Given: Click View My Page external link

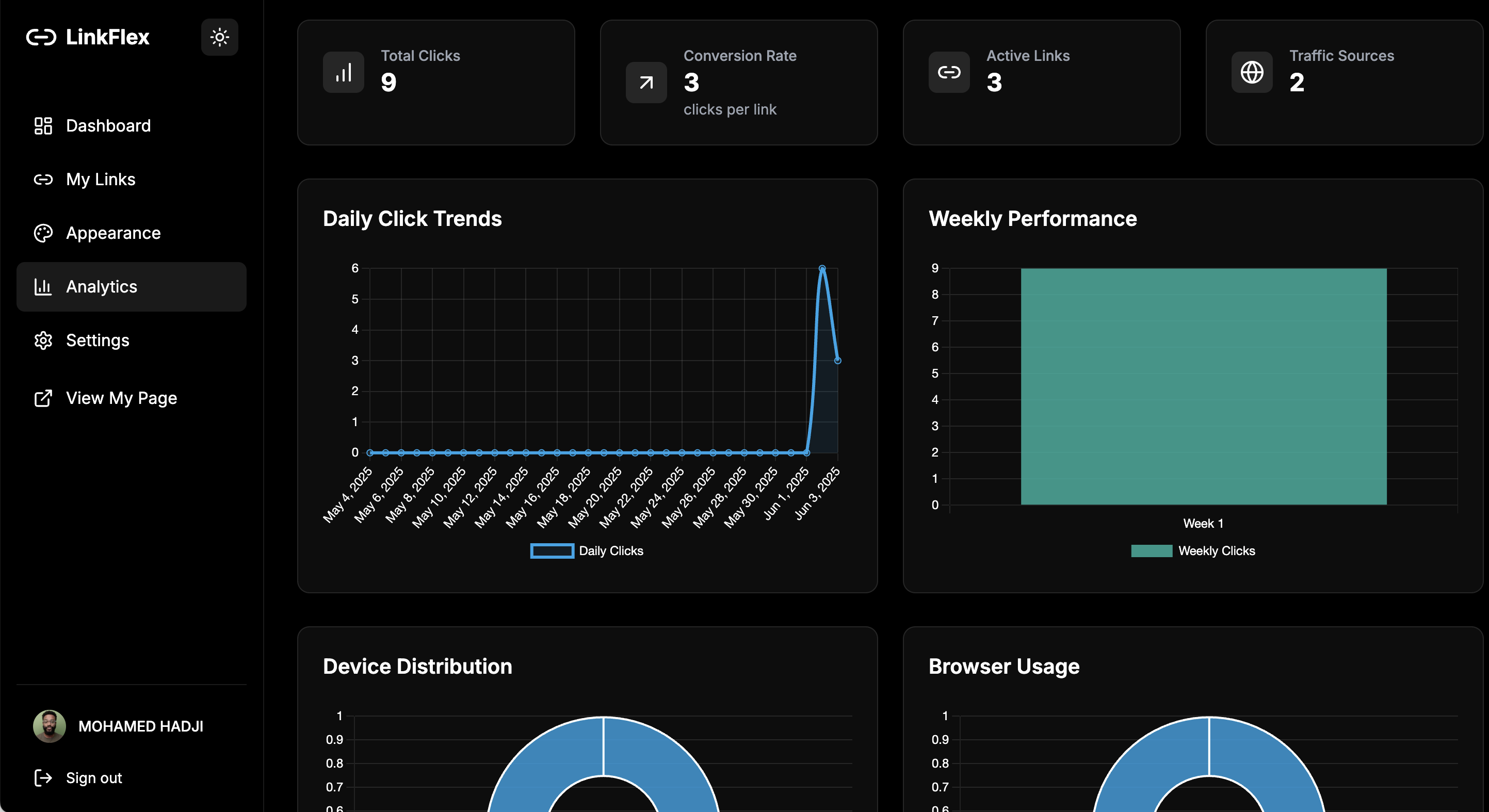Looking at the screenshot, I should coord(121,398).
